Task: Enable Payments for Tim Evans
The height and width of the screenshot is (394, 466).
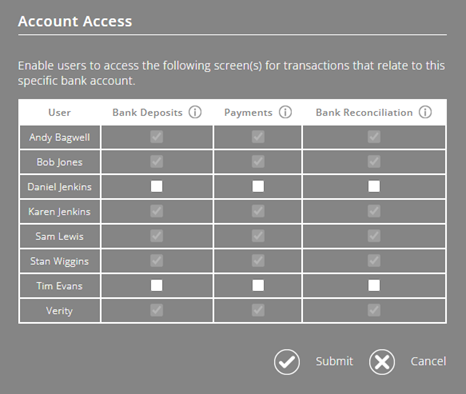Action: (x=258, y=285)
